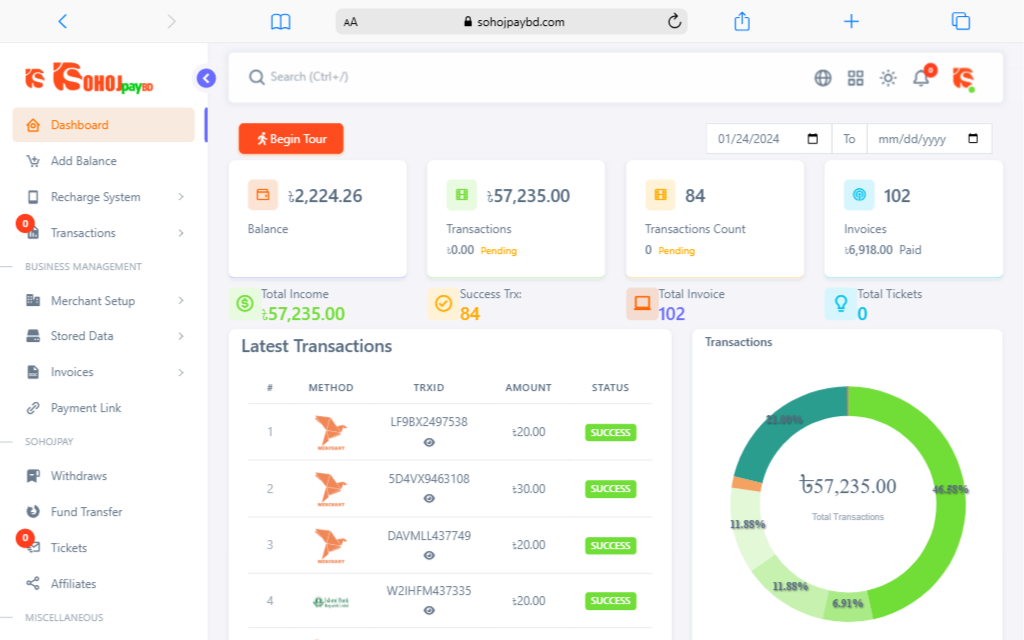Focus the Search (Ctrl+/) field
1024x640 pixels.
(500, 77)
